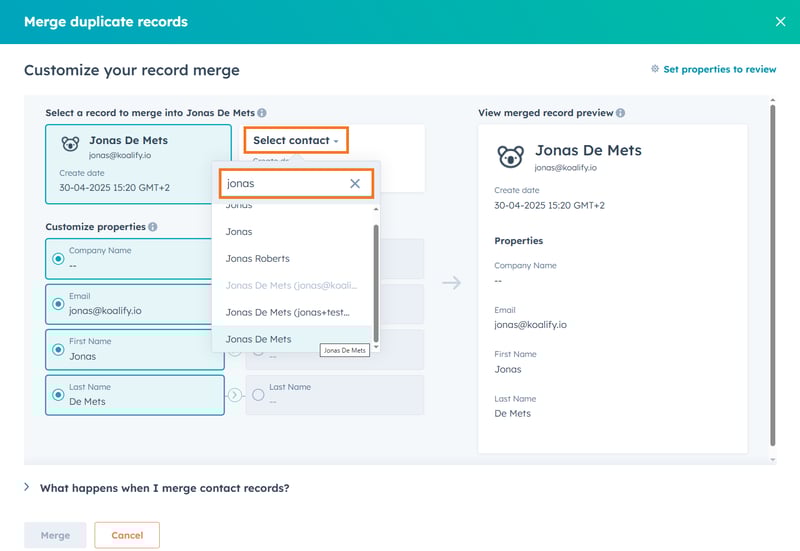
Task: Click '30-04-2025 15:20 GMT+2' in the preview
Action: 549,206
